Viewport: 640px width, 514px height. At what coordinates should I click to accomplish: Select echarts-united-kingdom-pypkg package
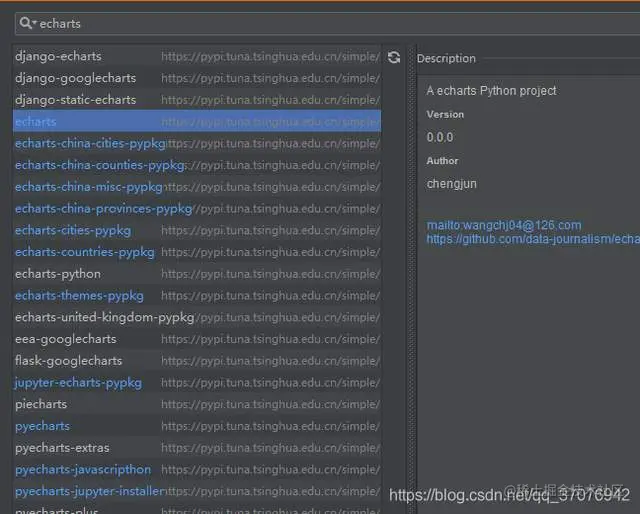[197, 317]
